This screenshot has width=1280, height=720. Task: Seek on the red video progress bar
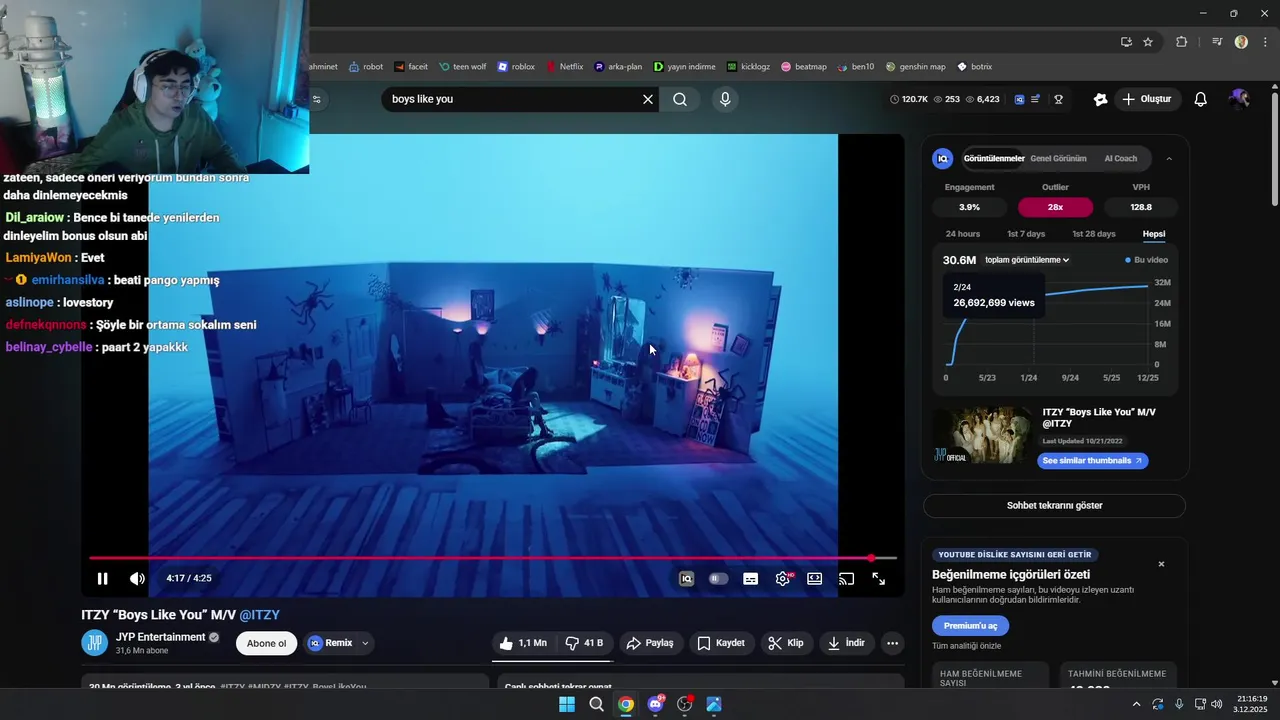point(492,558)
